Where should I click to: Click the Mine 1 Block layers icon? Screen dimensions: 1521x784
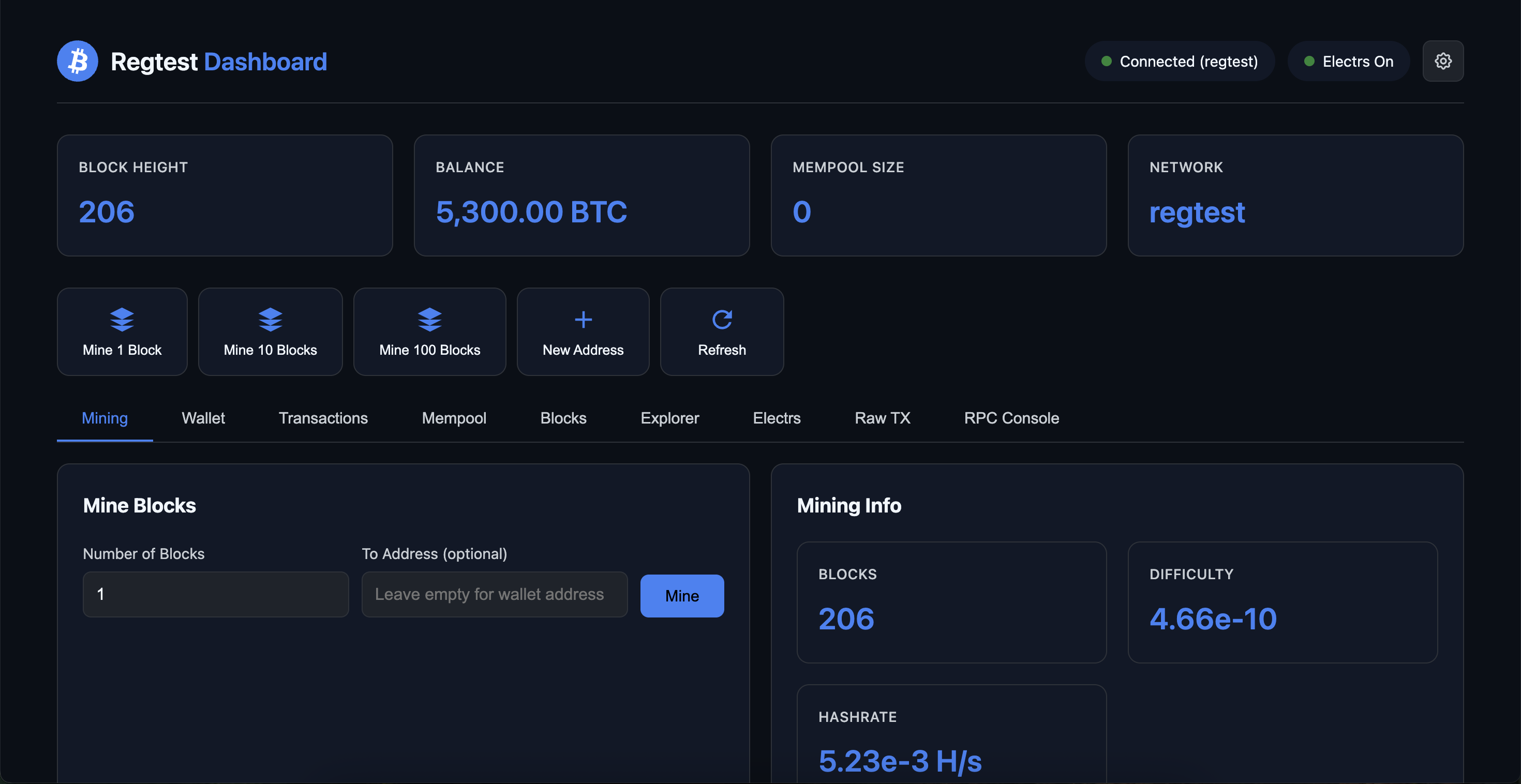point(122,320)
